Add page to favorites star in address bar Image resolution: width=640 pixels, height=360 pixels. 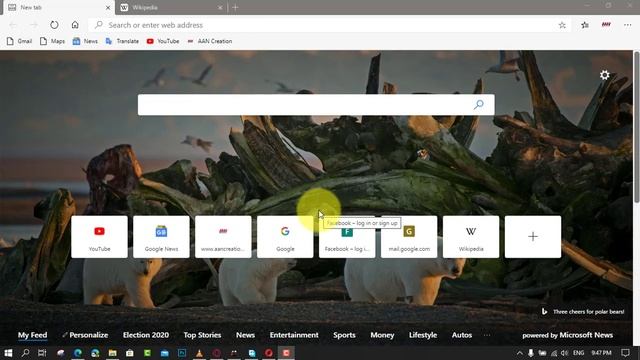click(x=562, y=25)
